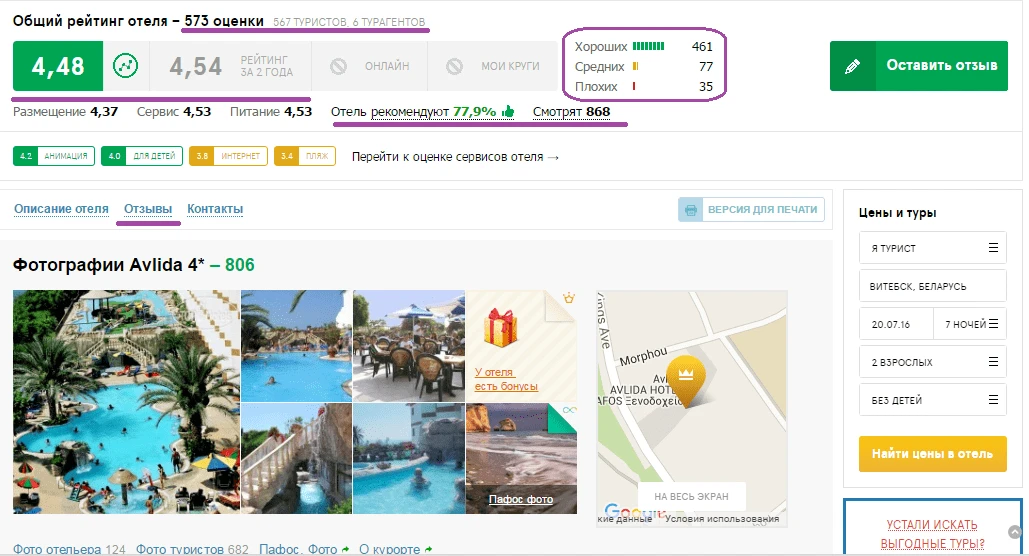Open the Без детей dropdown
Image resolution: width=1029 pixels, height=556 pixels.
933,400
